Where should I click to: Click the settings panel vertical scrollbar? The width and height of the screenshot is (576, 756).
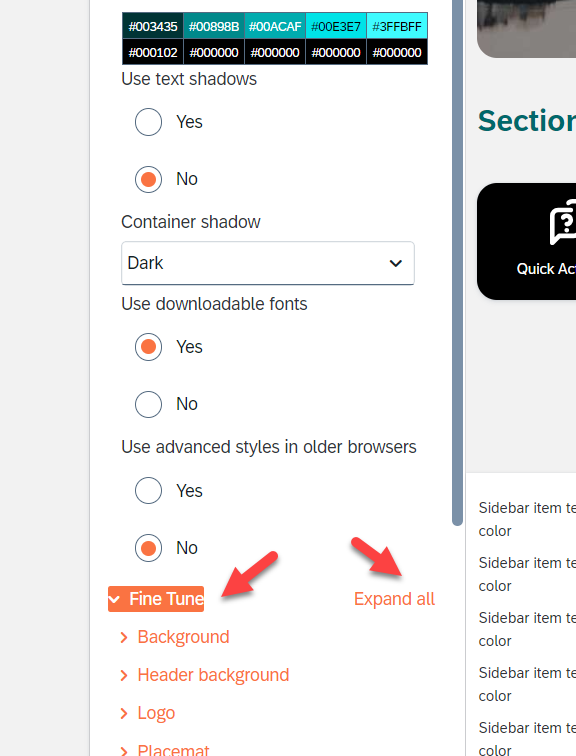click(x=457, y=260)
